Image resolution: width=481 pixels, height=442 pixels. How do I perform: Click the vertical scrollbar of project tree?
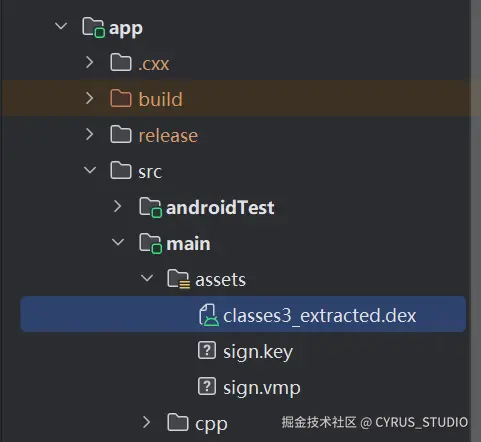pyautogui.click(x=476, y=221)
